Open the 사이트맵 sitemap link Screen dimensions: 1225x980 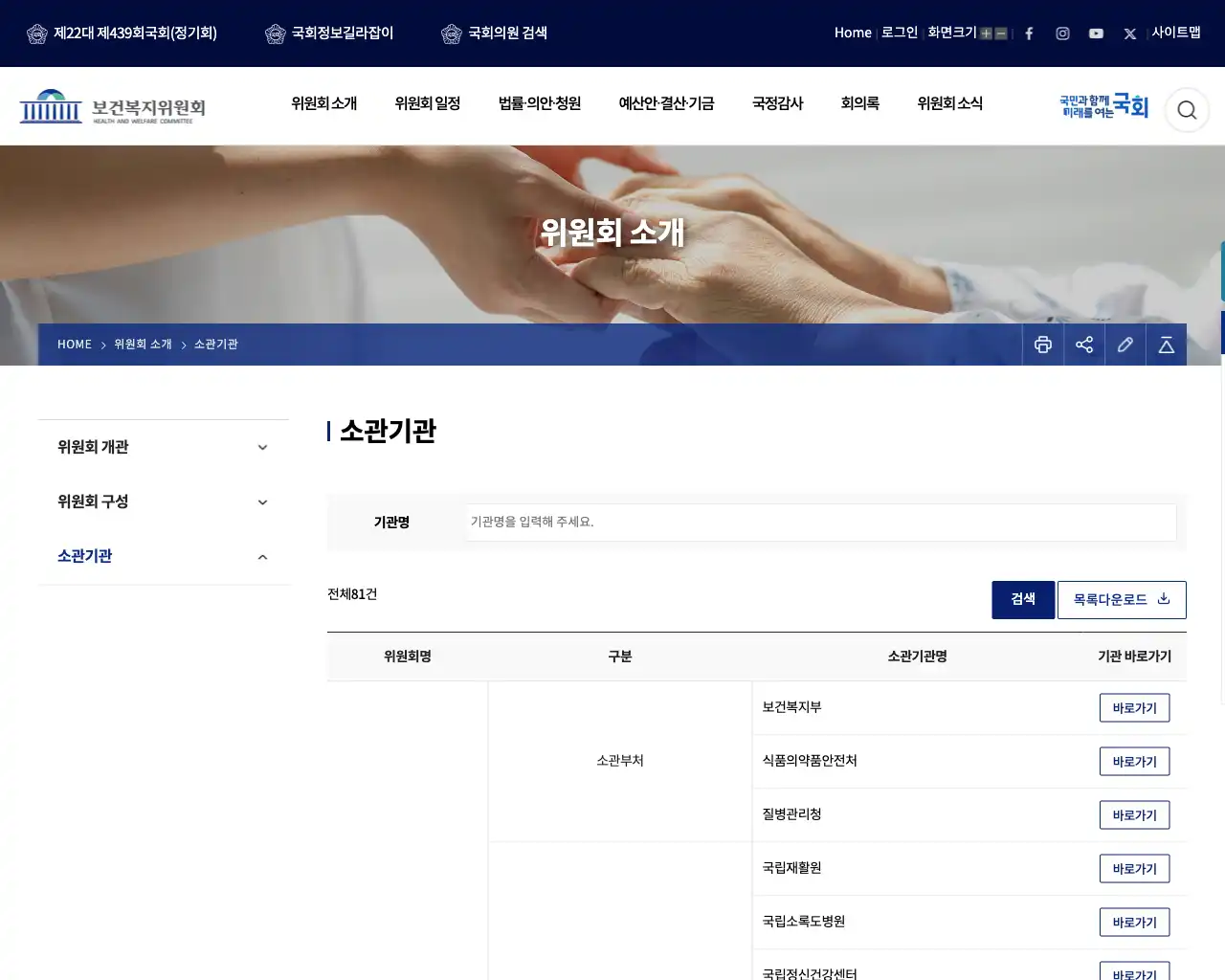pos(1176,33)
